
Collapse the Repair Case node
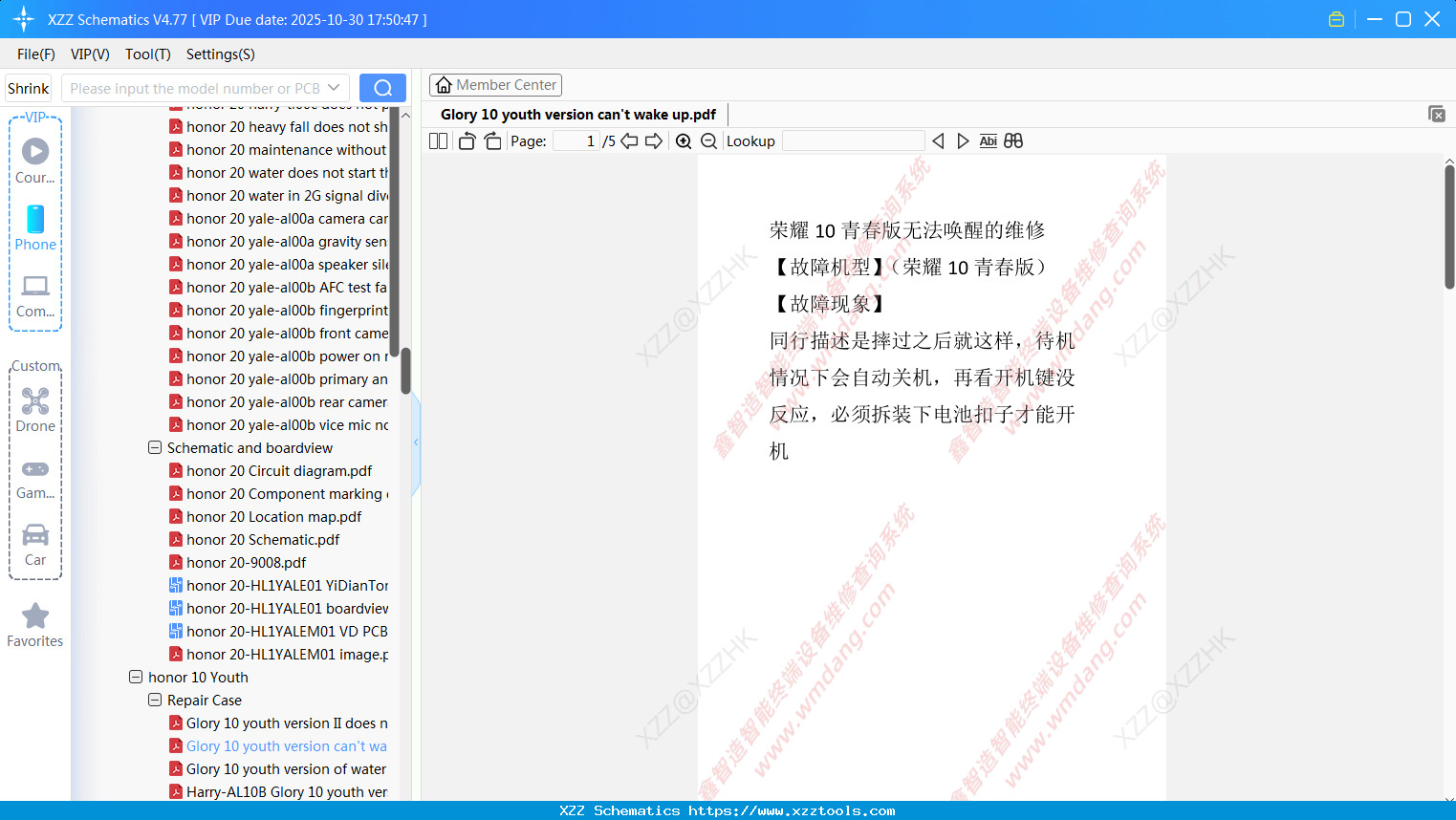pos(155,700)
